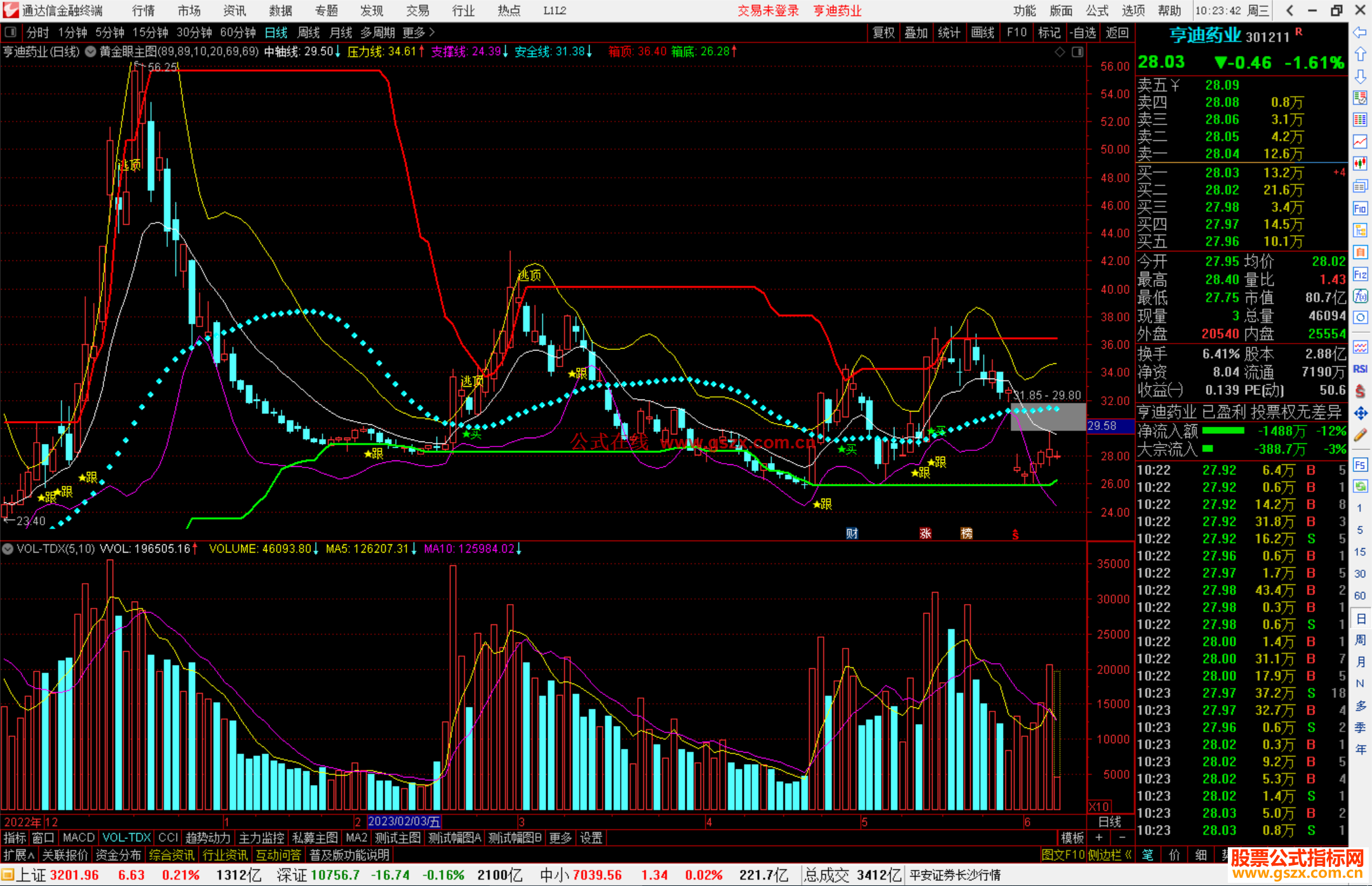Click the formula f(x) sidebar icon
This screenshot has width=1372, height=886.
coord(1360,296)
